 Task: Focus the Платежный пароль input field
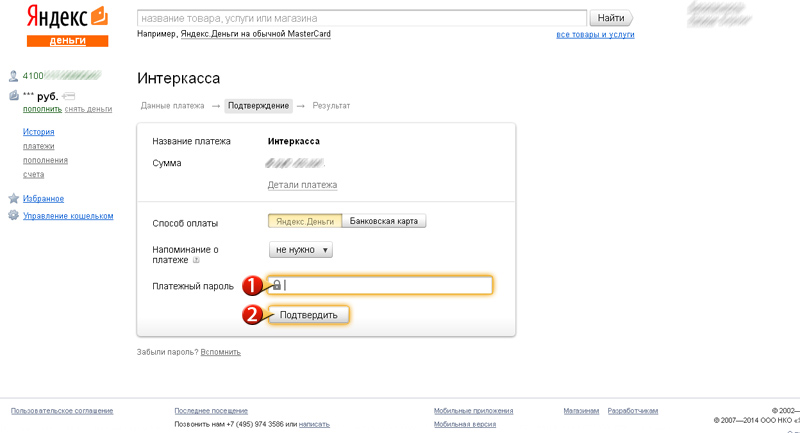click(380, 285)
